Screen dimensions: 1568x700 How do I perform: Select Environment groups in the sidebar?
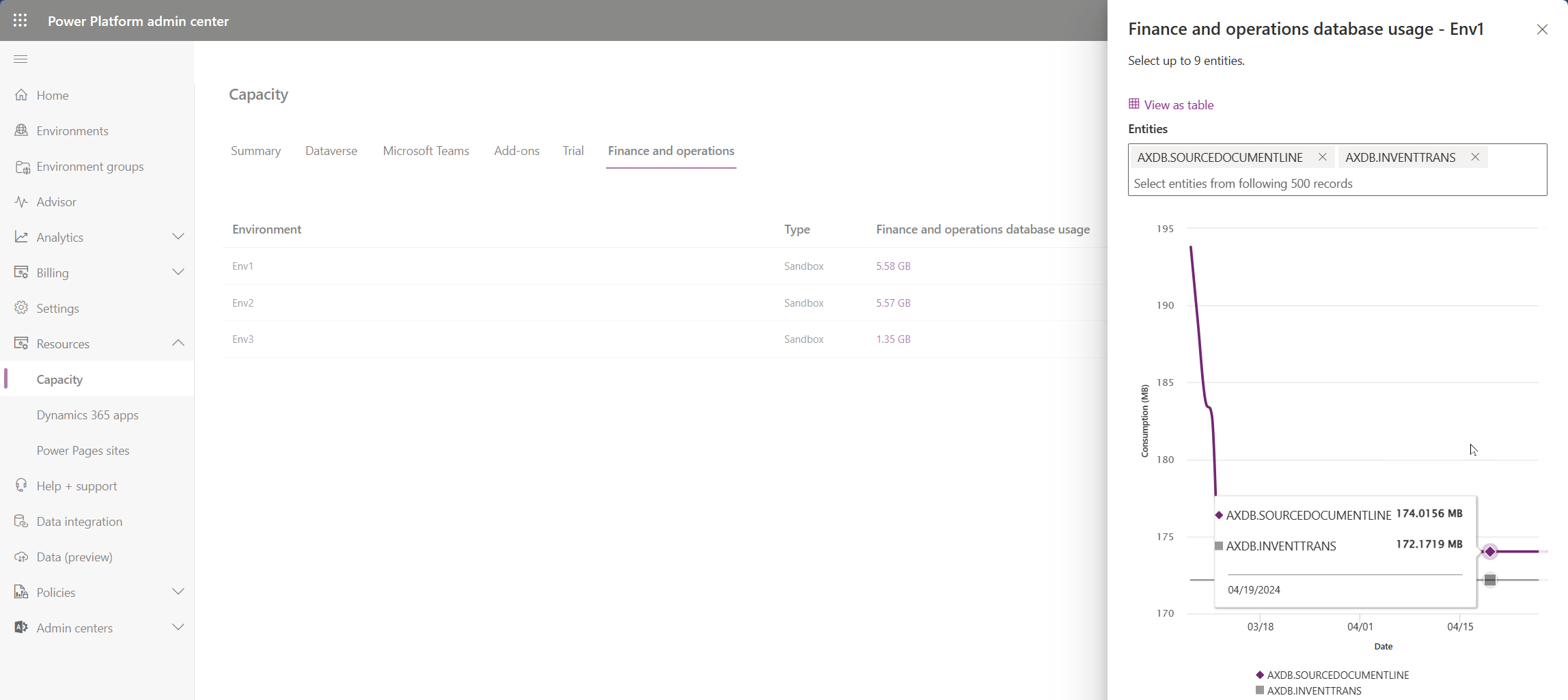point(90,166)
